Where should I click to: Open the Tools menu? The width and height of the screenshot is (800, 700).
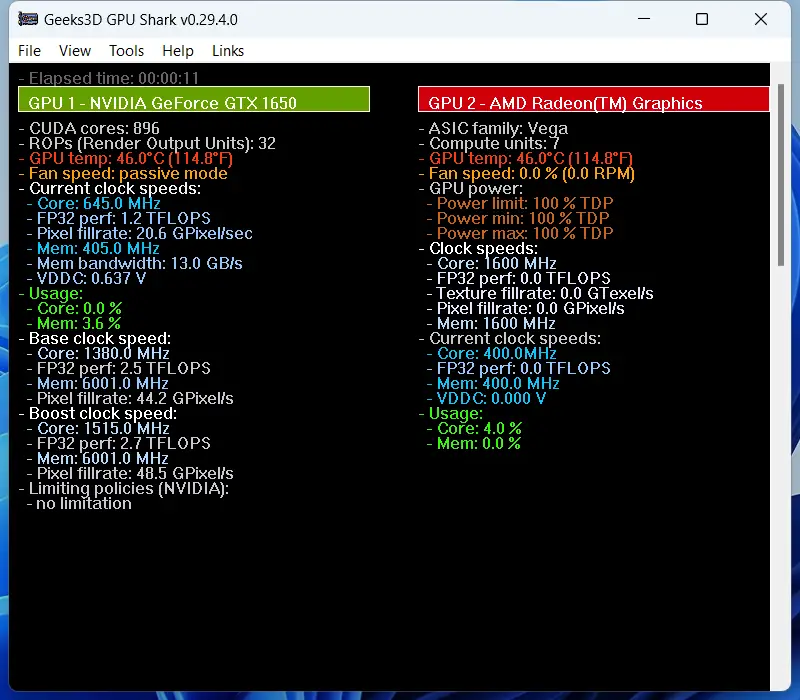point(126,51)
